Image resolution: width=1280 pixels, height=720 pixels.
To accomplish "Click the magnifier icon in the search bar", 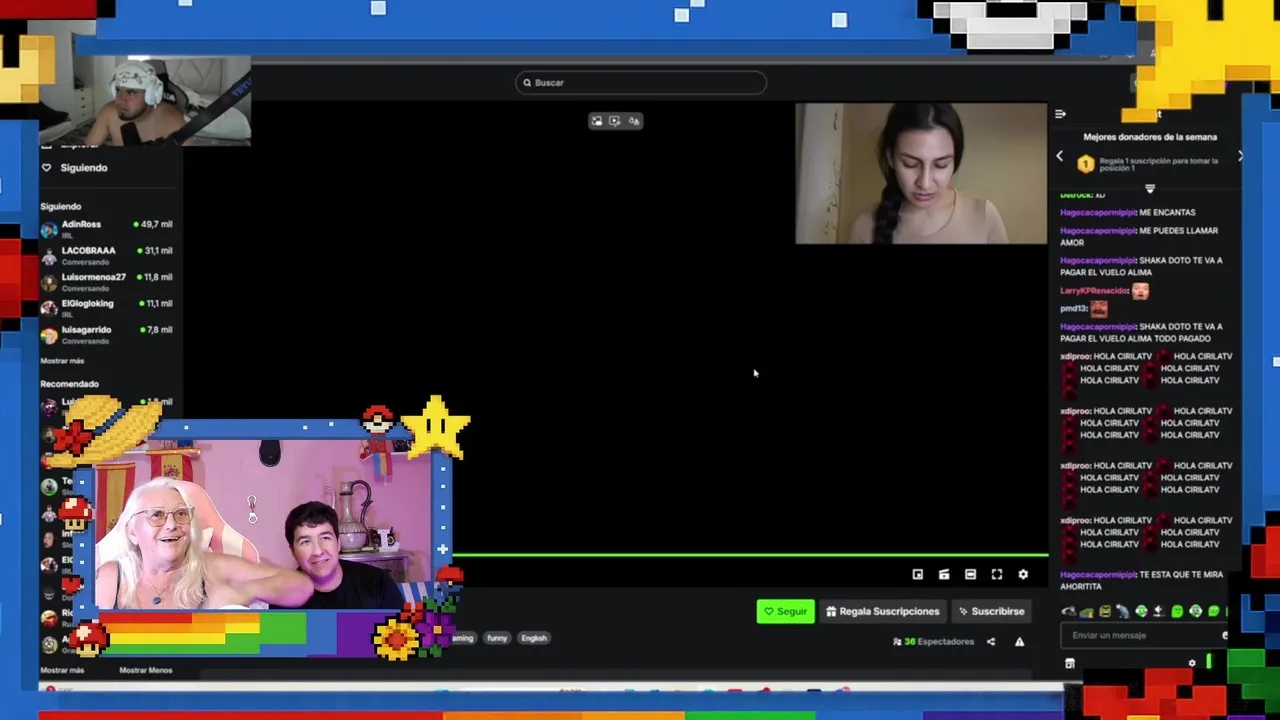I will pos(527,83).
